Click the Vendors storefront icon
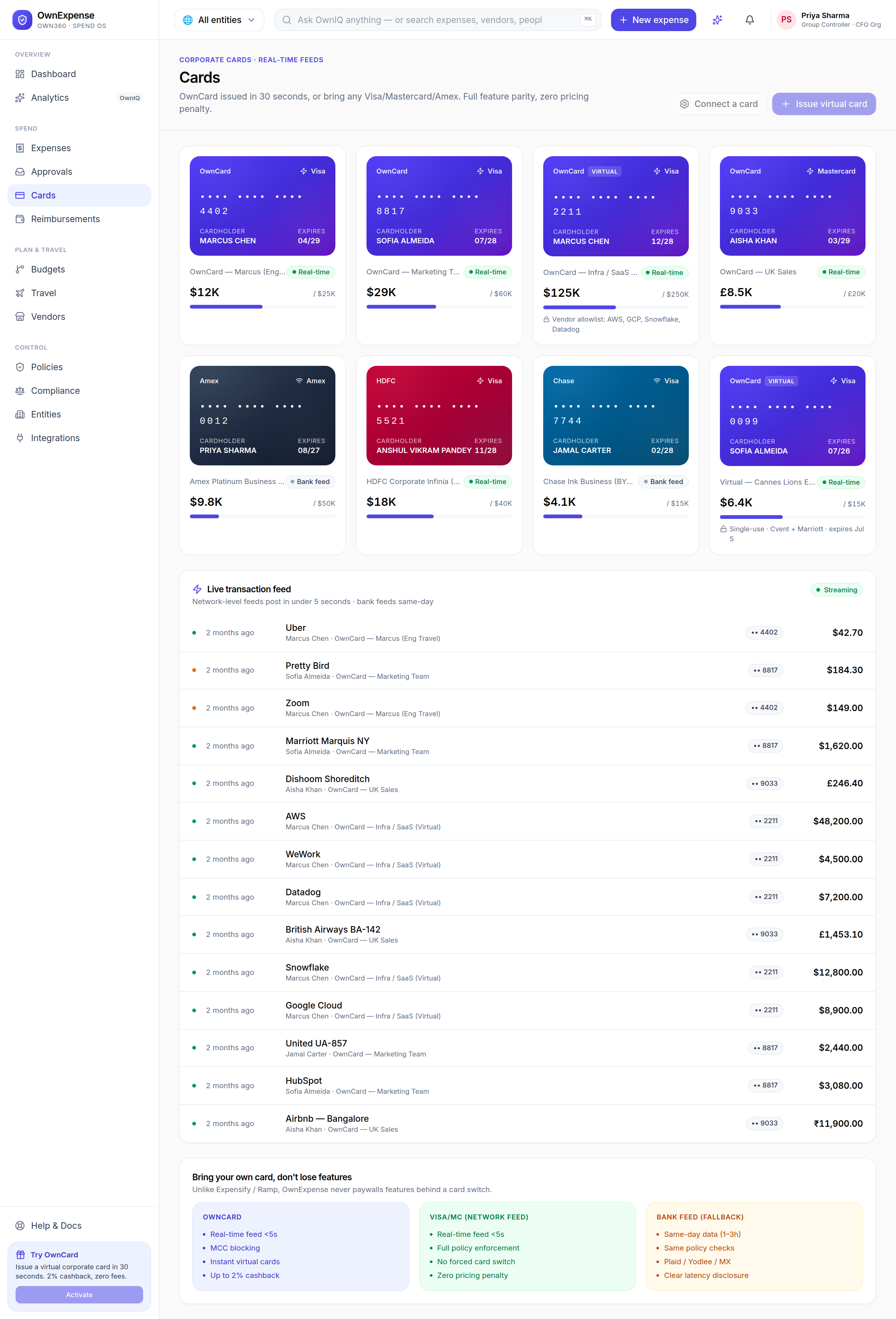This screenshot has width=896, height=1319. (20, 317)
